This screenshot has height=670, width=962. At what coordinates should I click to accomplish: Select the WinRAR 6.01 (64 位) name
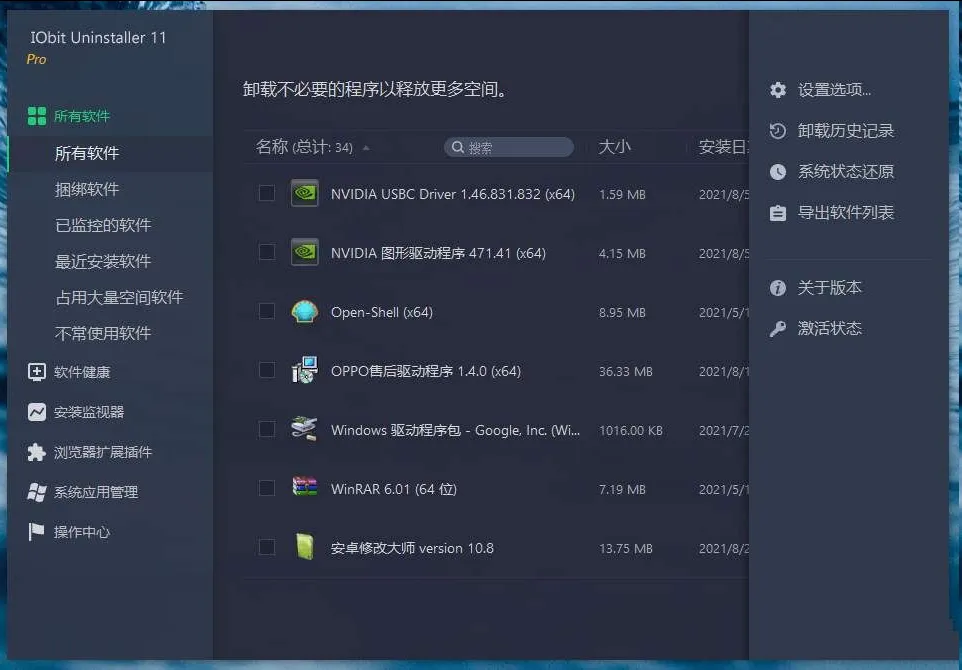click(x=394, y=489)
